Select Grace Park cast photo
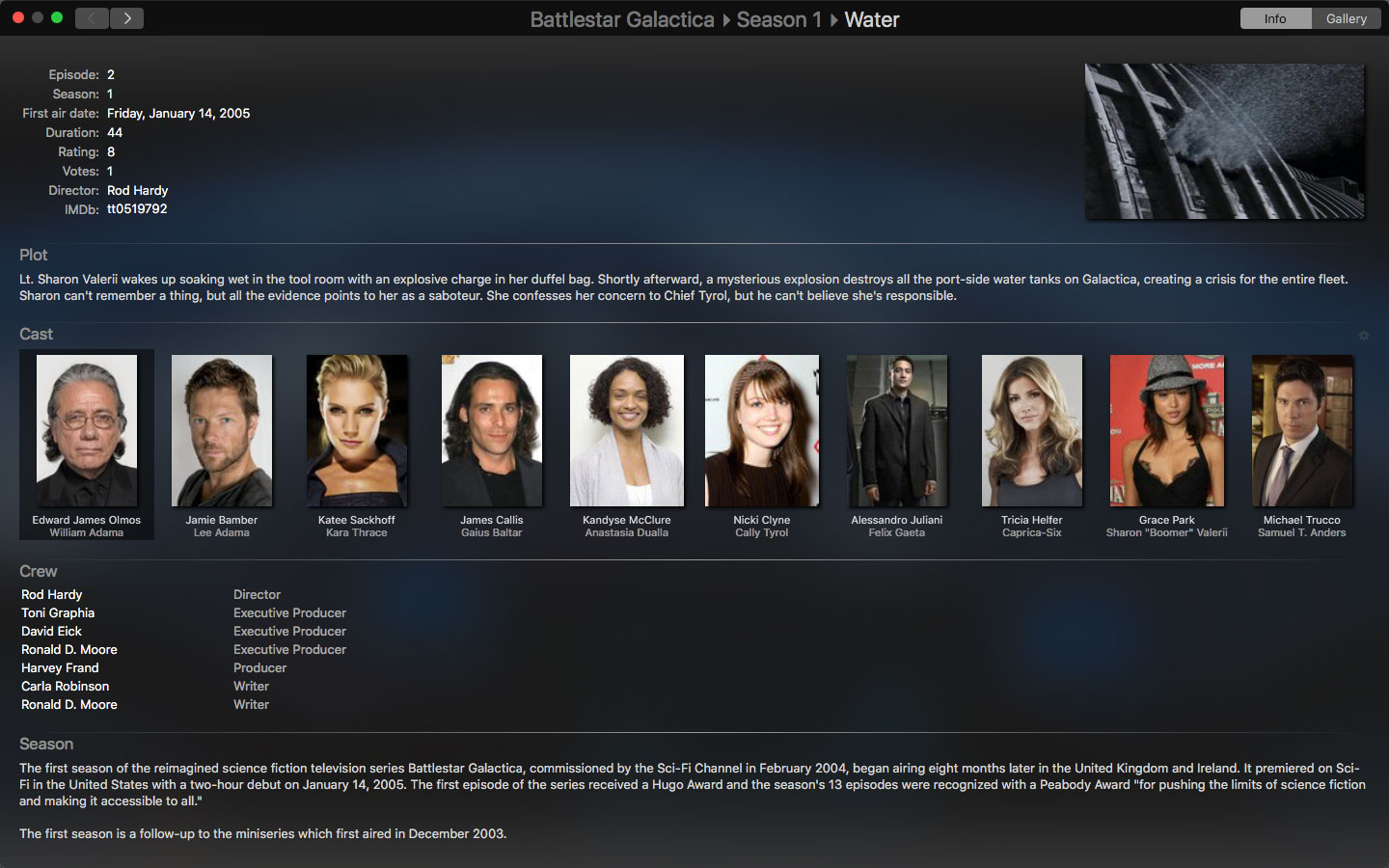Screen dimensions: 1389x868 1167,430
